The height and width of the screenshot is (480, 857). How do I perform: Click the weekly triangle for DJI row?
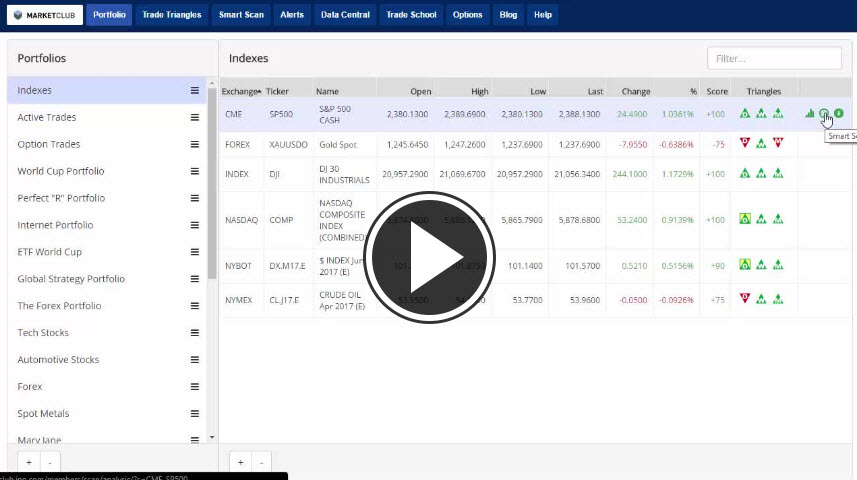(761, 173)
